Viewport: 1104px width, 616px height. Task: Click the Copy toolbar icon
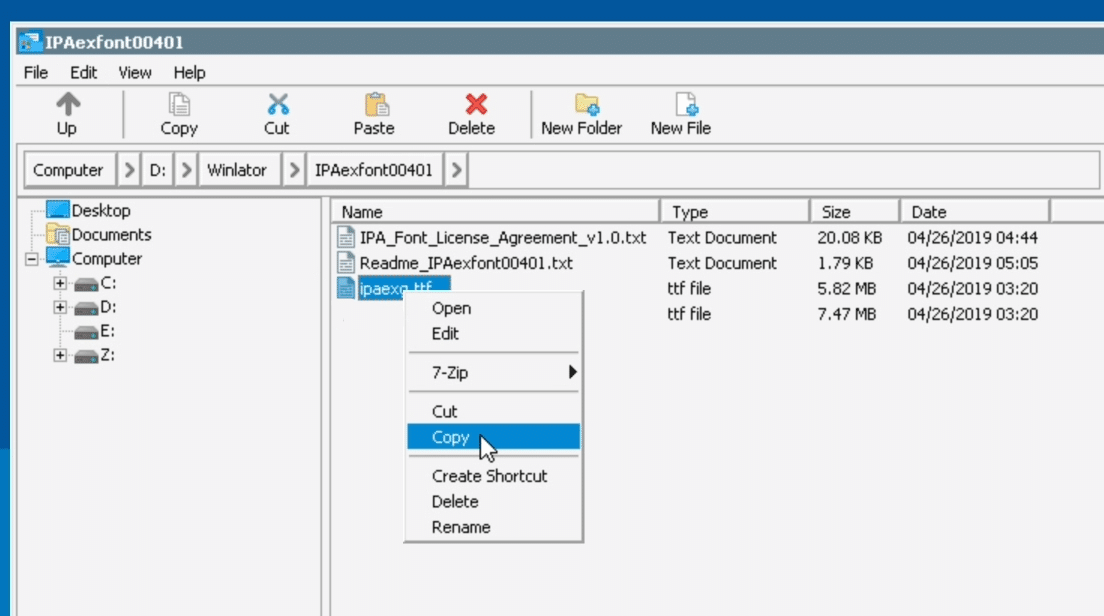point(179,105)
